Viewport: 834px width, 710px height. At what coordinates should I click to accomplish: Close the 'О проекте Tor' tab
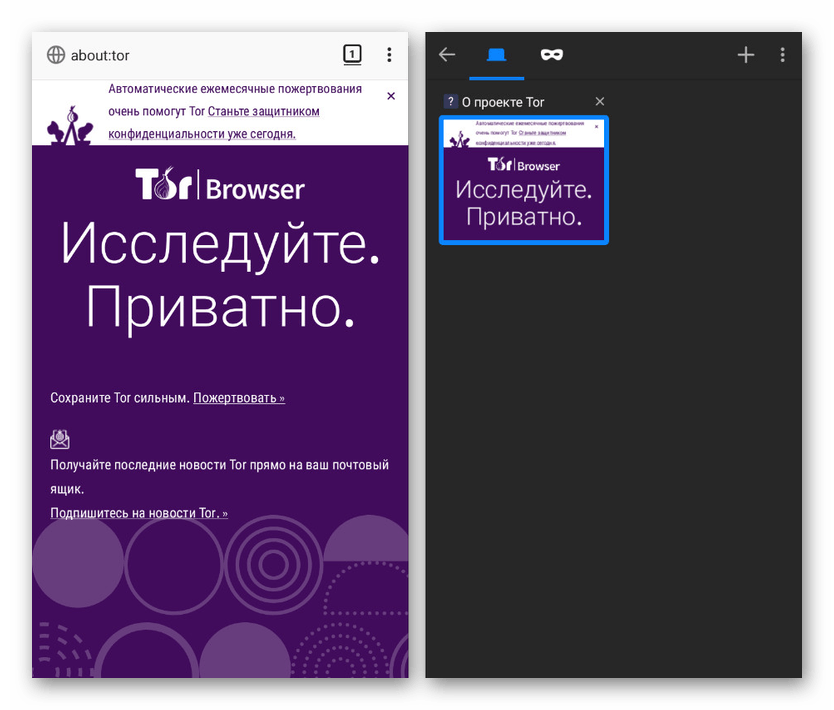click(599, 102)
